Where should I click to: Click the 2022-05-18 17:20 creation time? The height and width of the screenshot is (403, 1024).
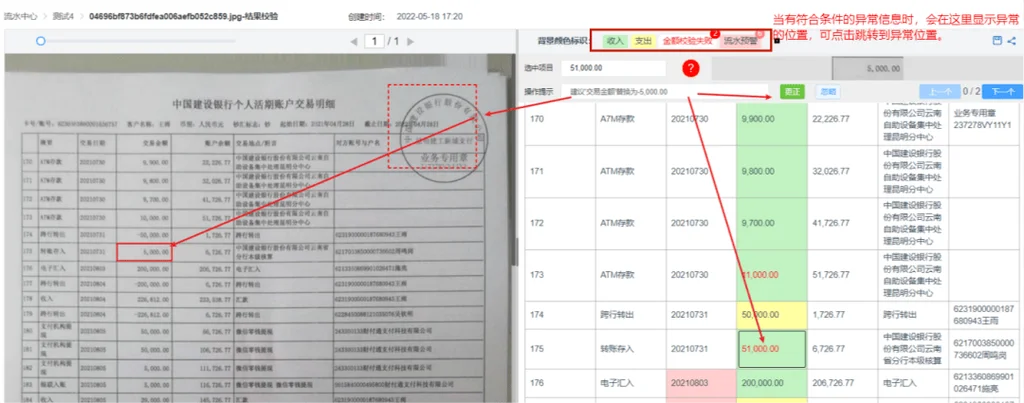tap(428, 16)
